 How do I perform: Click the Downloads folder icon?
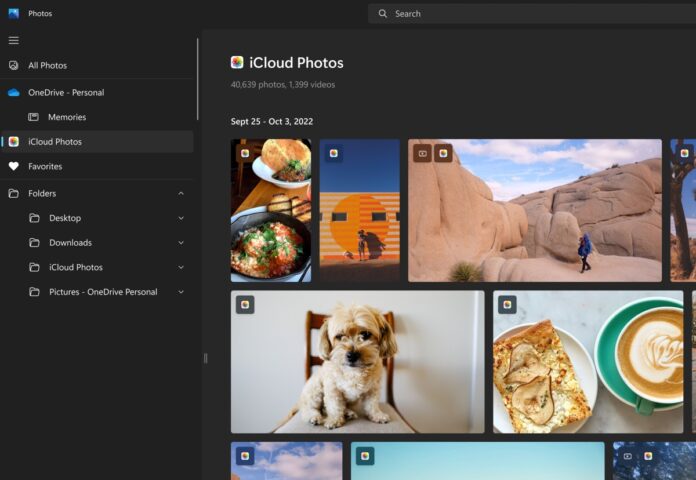pos(34,242)
